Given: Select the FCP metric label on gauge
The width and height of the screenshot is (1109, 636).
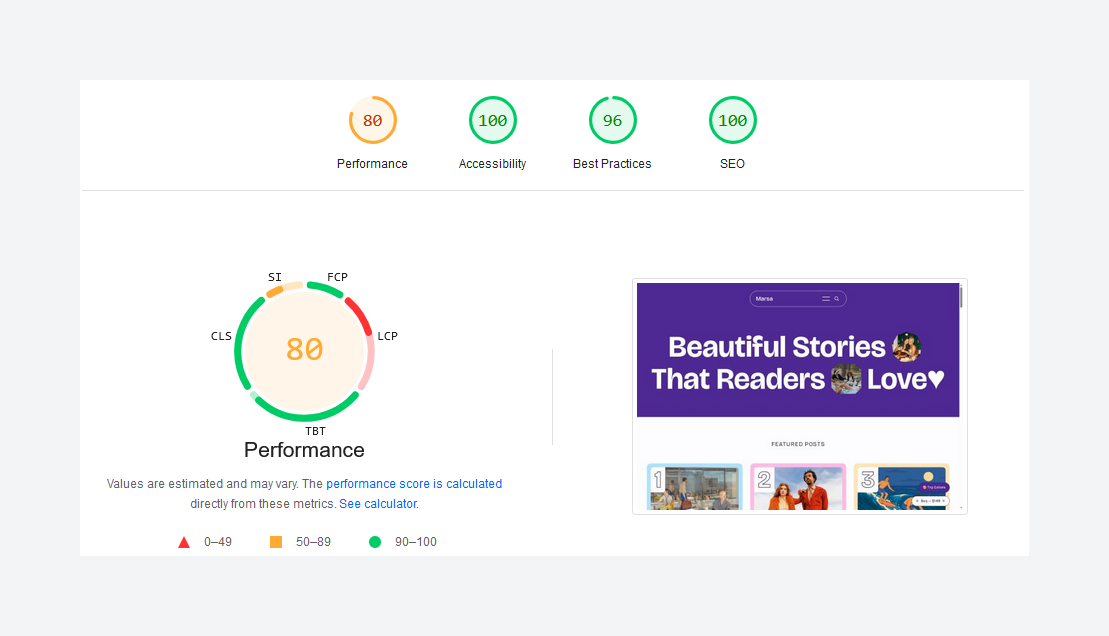Looking at the screenshot, I should pos(337,277).
